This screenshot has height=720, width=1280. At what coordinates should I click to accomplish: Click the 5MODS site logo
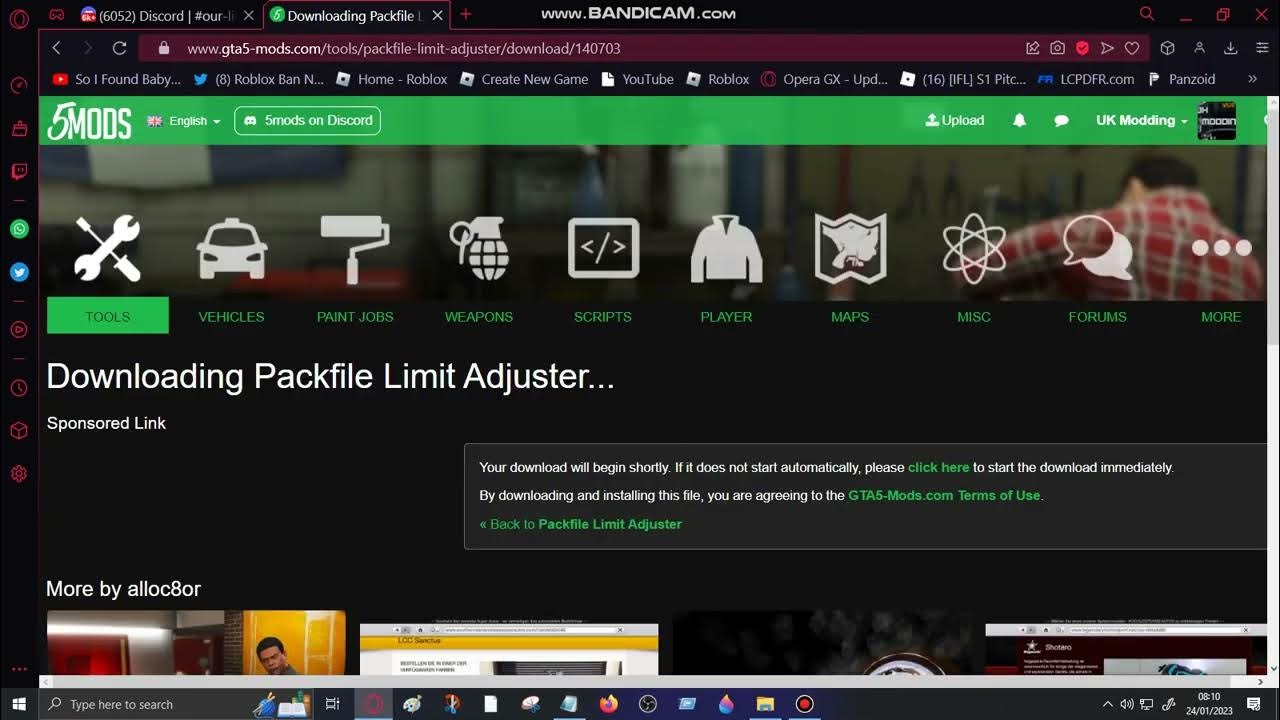(89, 121)
